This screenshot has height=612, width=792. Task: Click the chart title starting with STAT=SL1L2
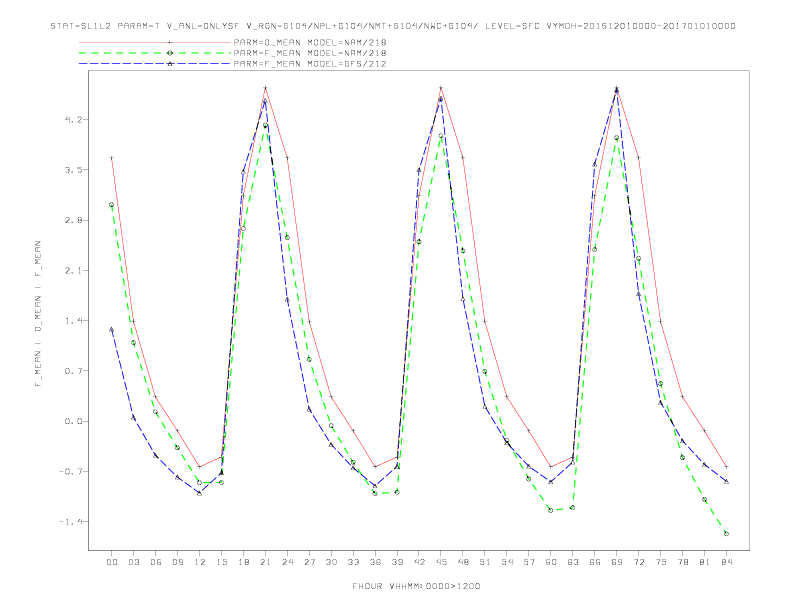393,26
